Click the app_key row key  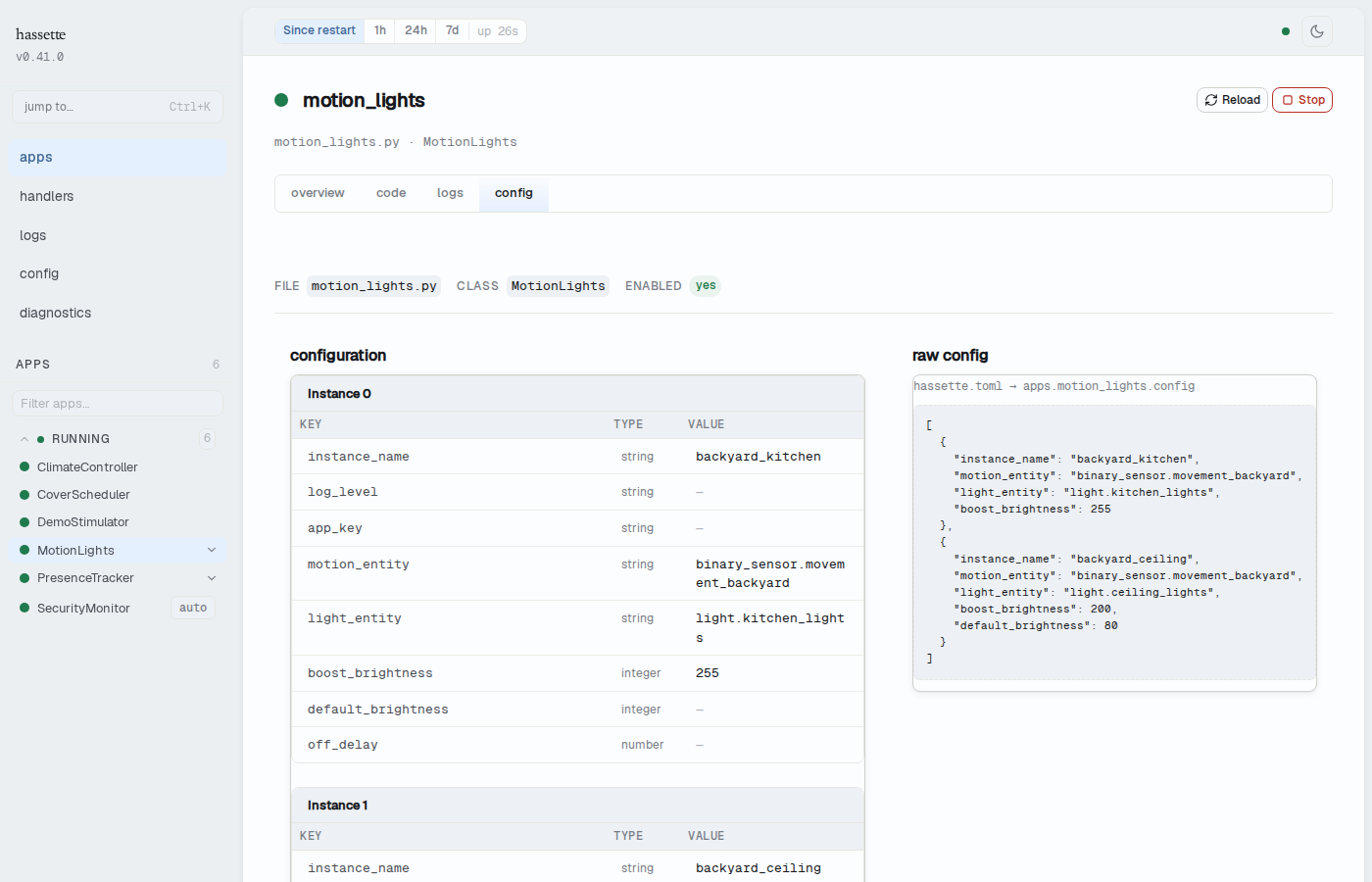335,528
